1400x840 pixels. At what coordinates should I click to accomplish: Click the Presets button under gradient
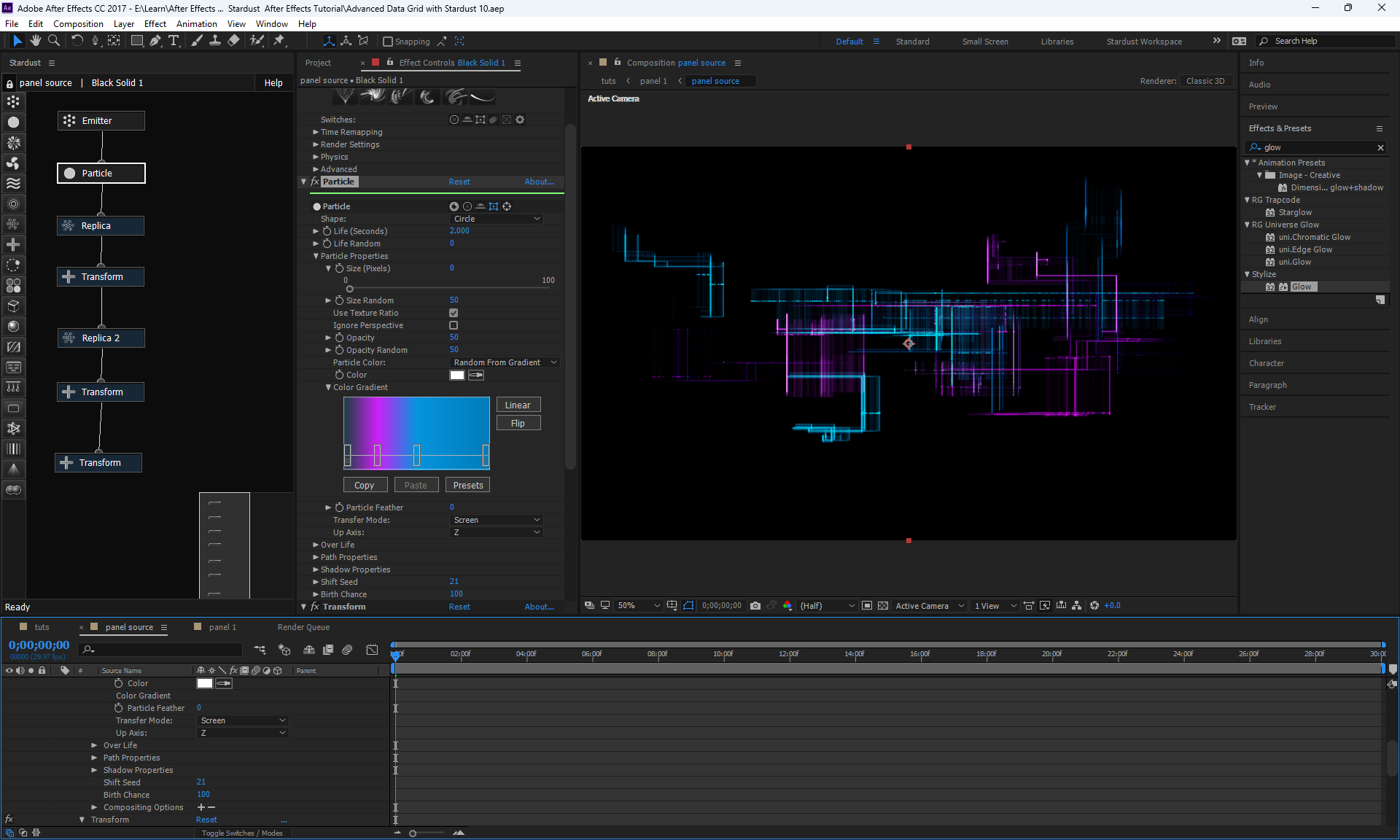[x=467, y=486]
